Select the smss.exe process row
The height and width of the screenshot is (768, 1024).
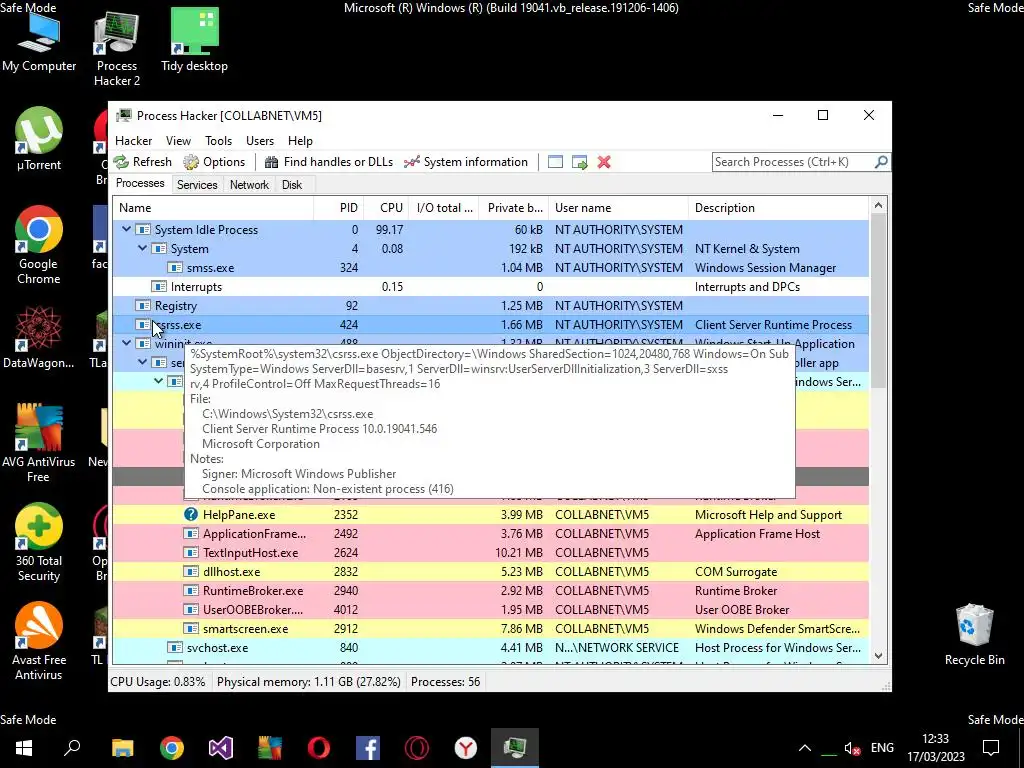click(490, 268)
